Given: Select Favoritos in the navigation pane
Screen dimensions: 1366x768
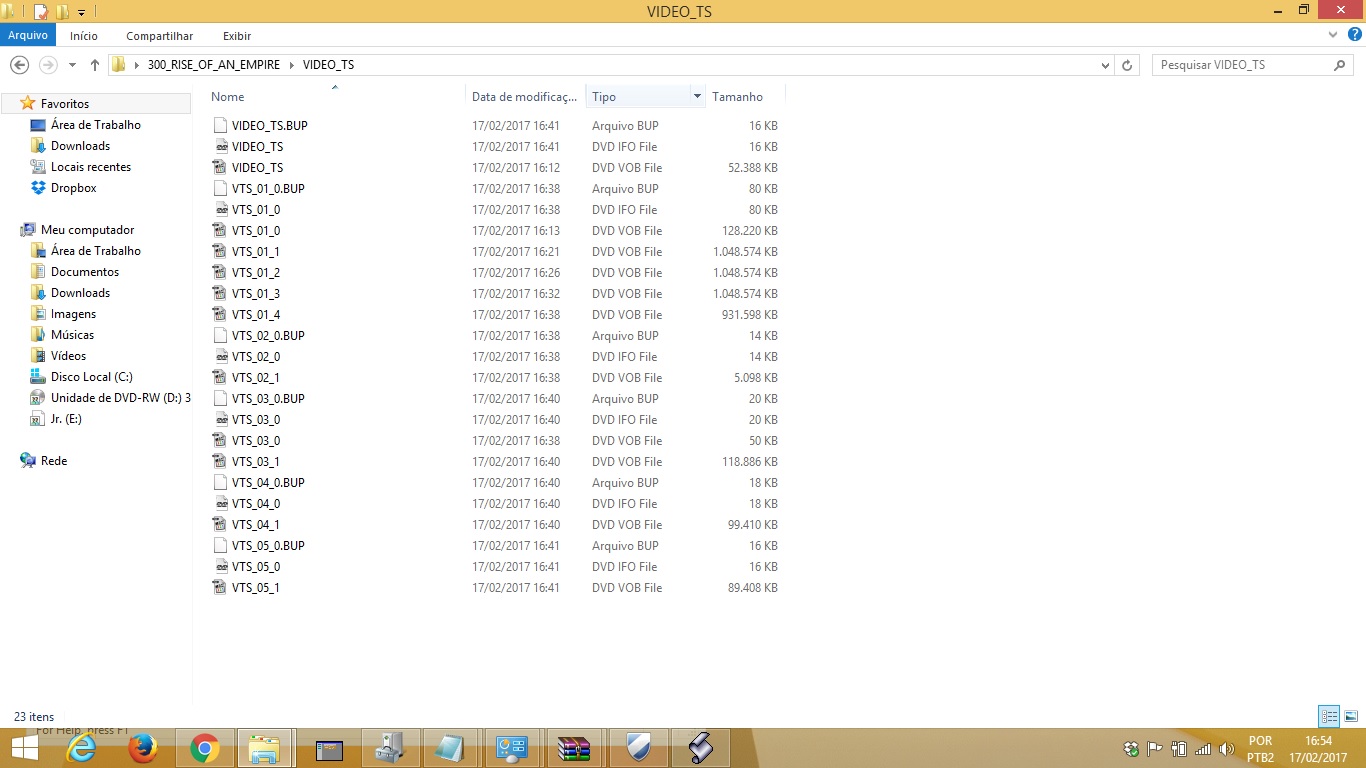Looking at the screenshot, I should pos(65,104).
